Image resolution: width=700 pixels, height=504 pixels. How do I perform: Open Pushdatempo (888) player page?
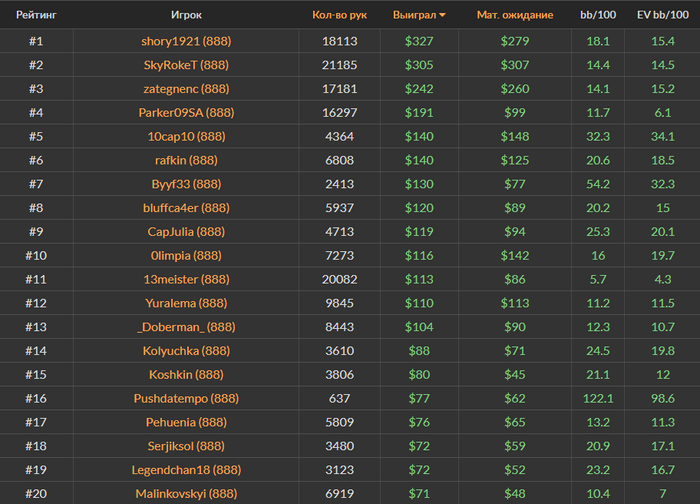tap(186, 398)
